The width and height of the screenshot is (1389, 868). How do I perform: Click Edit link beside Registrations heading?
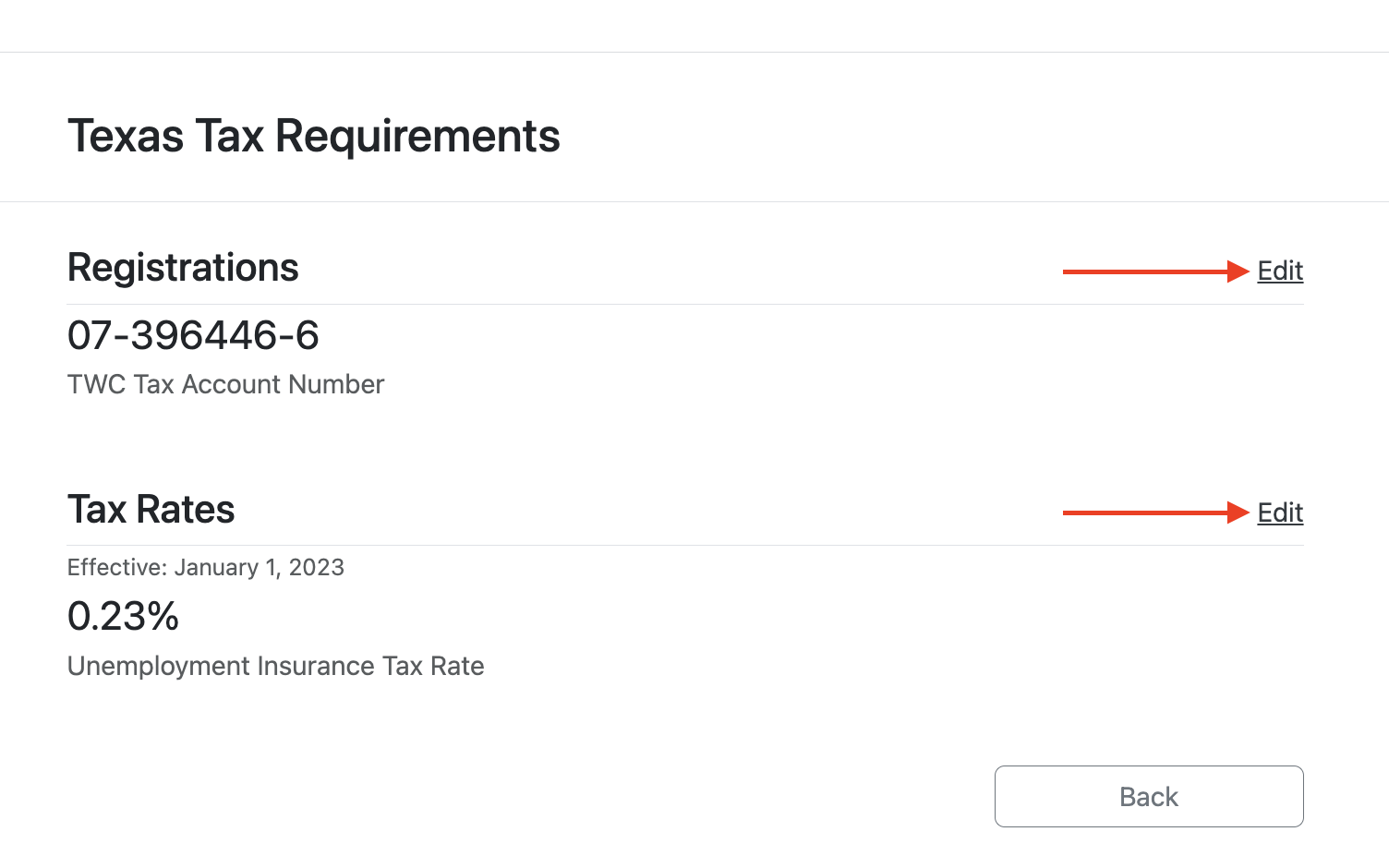click(x=1280, y=271)
